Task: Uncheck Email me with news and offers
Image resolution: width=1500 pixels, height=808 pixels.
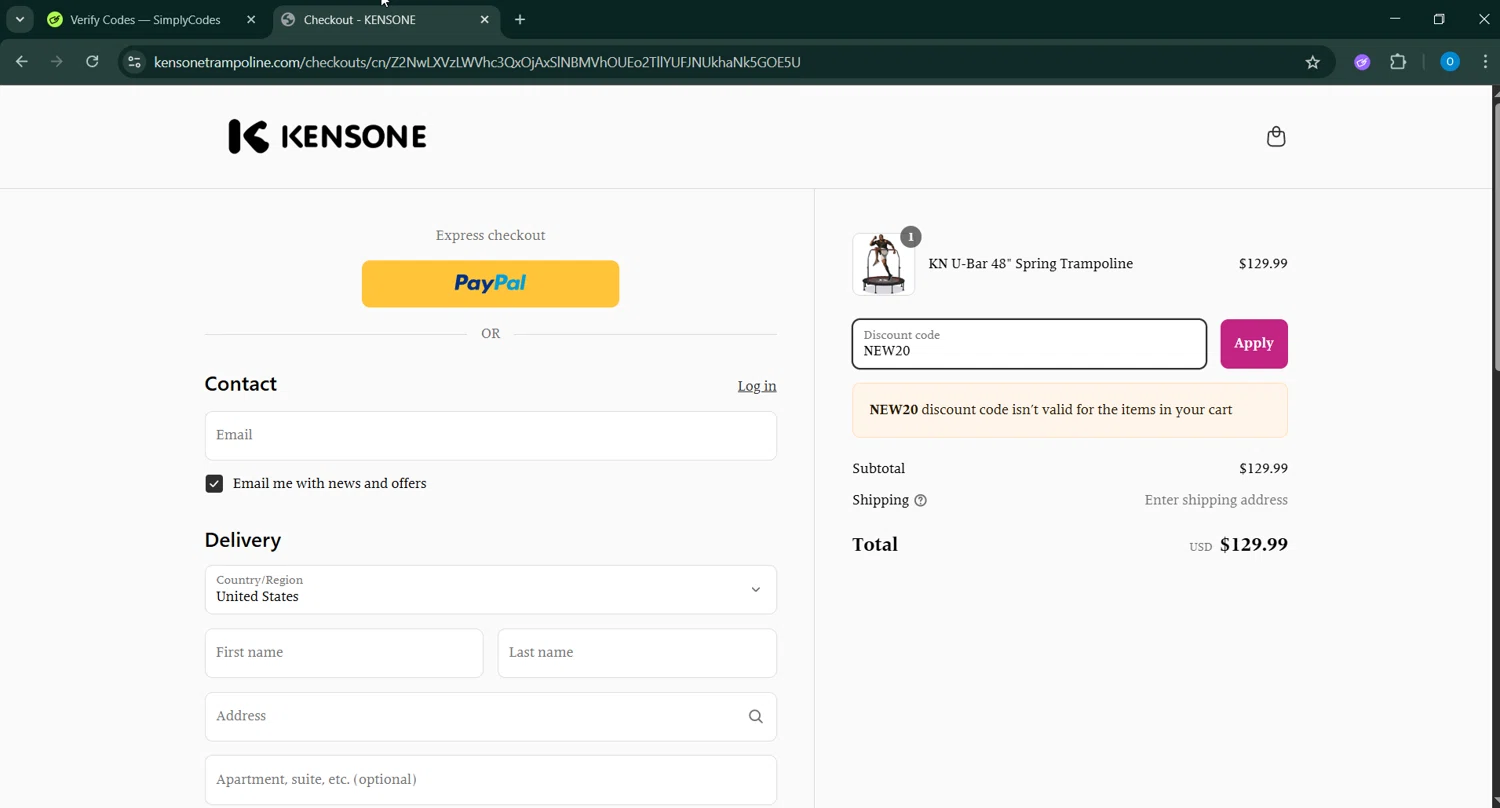Action: [214, 484]
